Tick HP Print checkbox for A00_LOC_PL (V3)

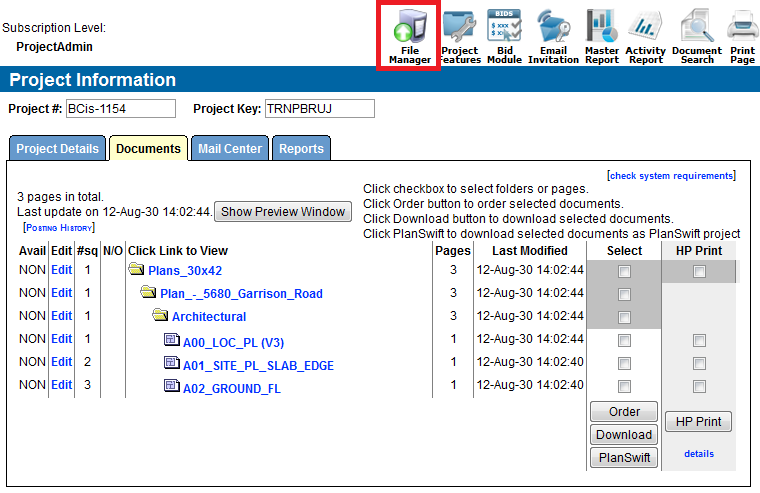pyautogui.click(x=699, y=340)
